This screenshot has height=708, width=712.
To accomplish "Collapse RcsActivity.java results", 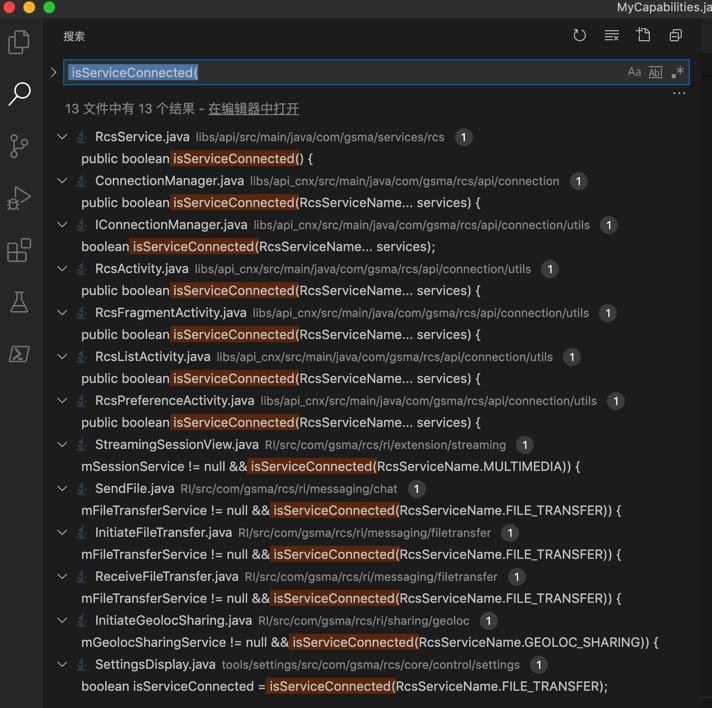I will [x=62, y=268].
